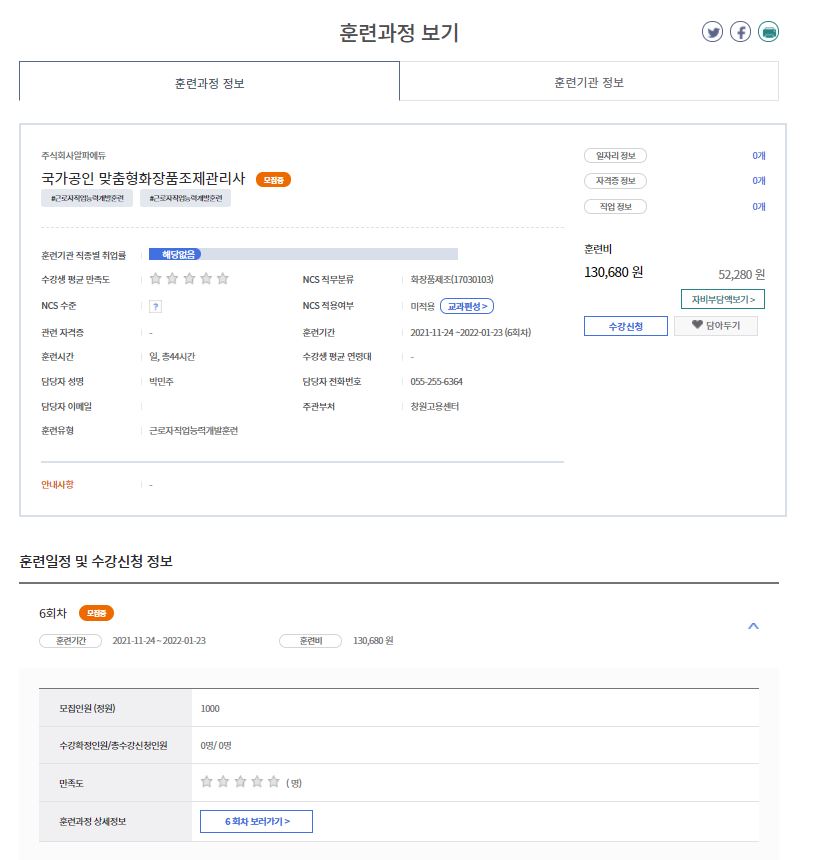Click the NCS 수준 question mark help icon
The width and height of the screenshot is (816, 860).
156,306
